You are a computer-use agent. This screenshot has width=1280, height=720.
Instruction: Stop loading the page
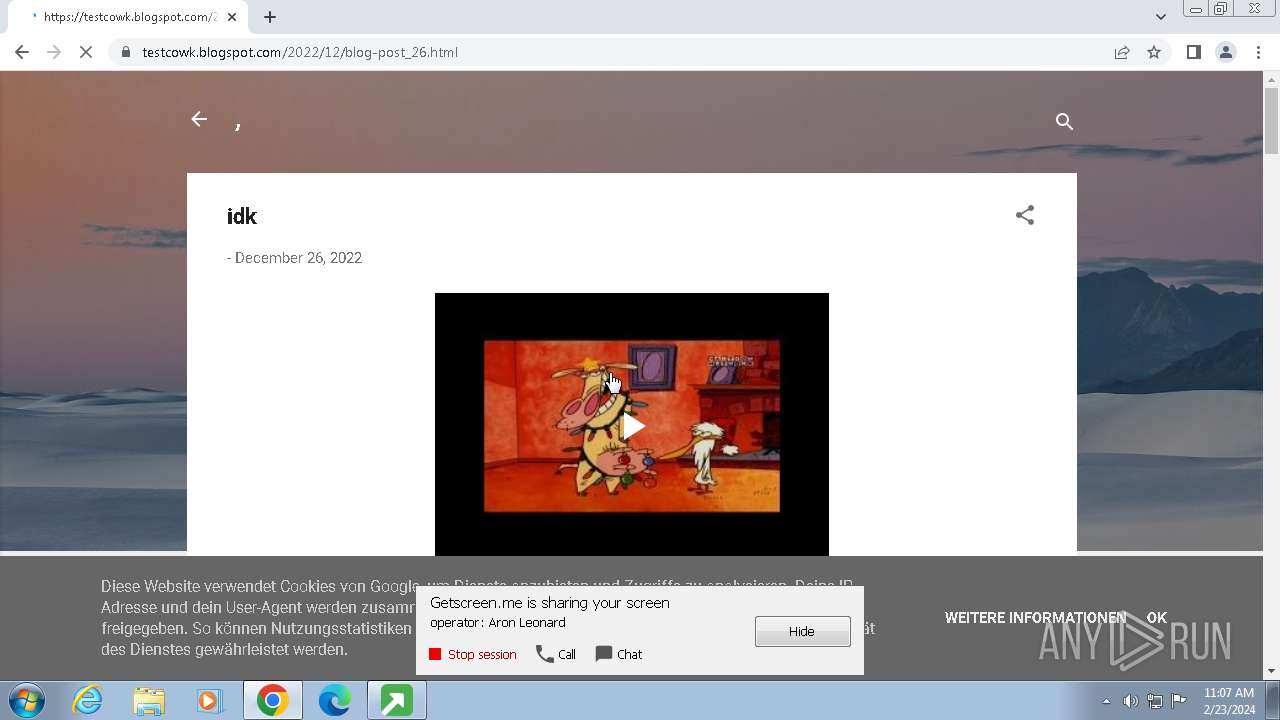click(x=86, y=52)
